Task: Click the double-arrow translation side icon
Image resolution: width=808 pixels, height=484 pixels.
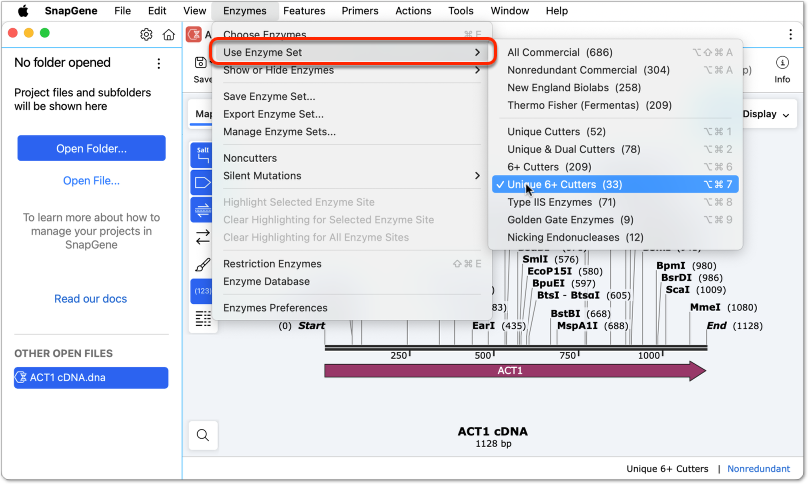Action: (203, 237)
